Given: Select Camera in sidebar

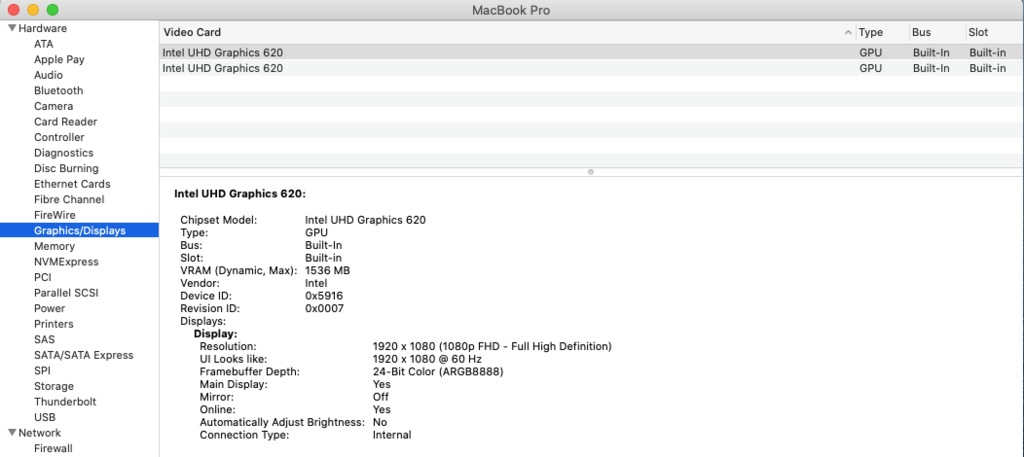Looking at the screenshot, I should tap(54, 106).
